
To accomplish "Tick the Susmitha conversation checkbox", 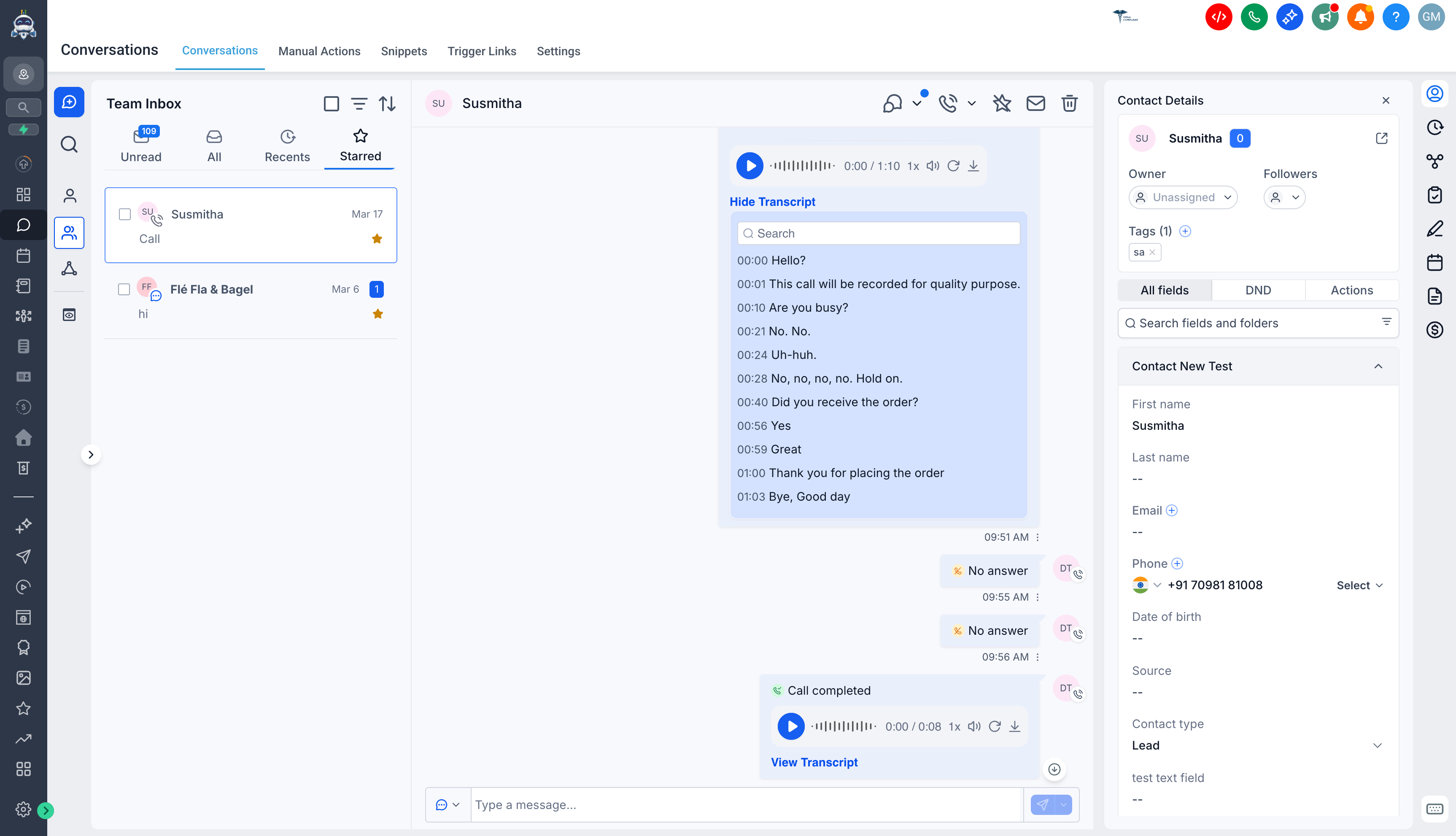I will tap(124, 214).
